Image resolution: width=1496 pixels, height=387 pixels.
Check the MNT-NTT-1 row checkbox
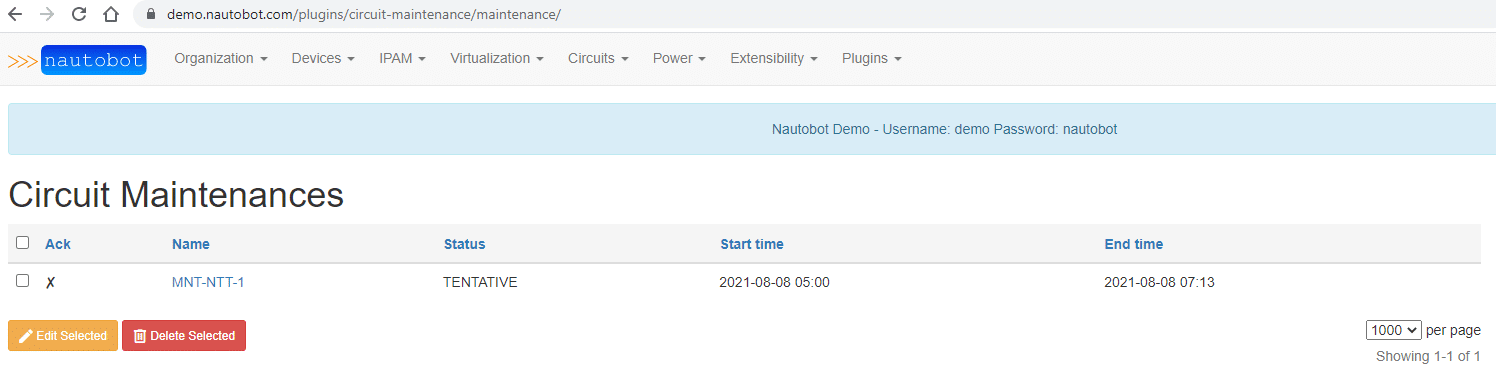pyautogui.click(x=23, y=281)
